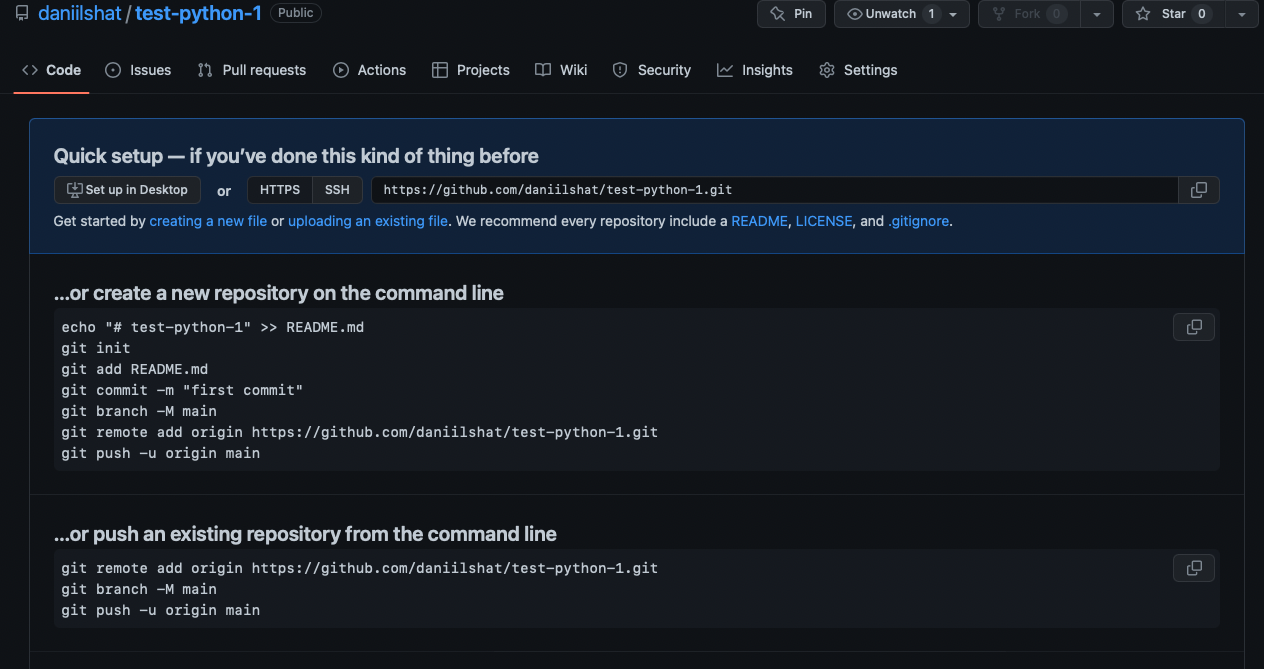Click the git commit -m "first commit" line
The height and width of the screenshot is (669, 1264).
[x=182, y=390]
